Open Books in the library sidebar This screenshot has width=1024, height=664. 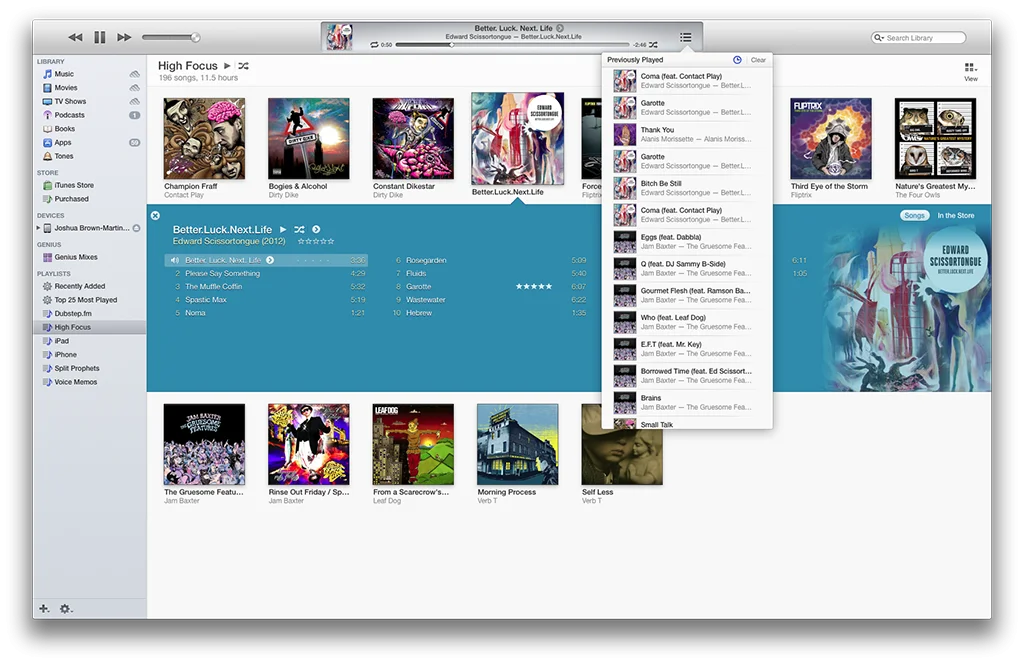(x=64, y=129)
